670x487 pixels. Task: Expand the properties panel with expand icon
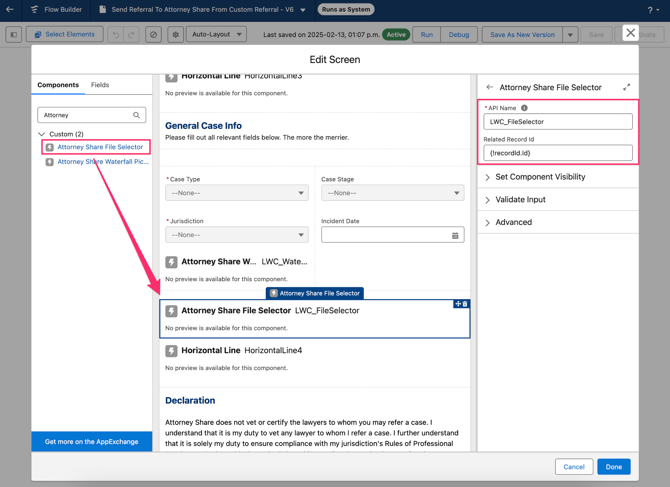point(627,88)
